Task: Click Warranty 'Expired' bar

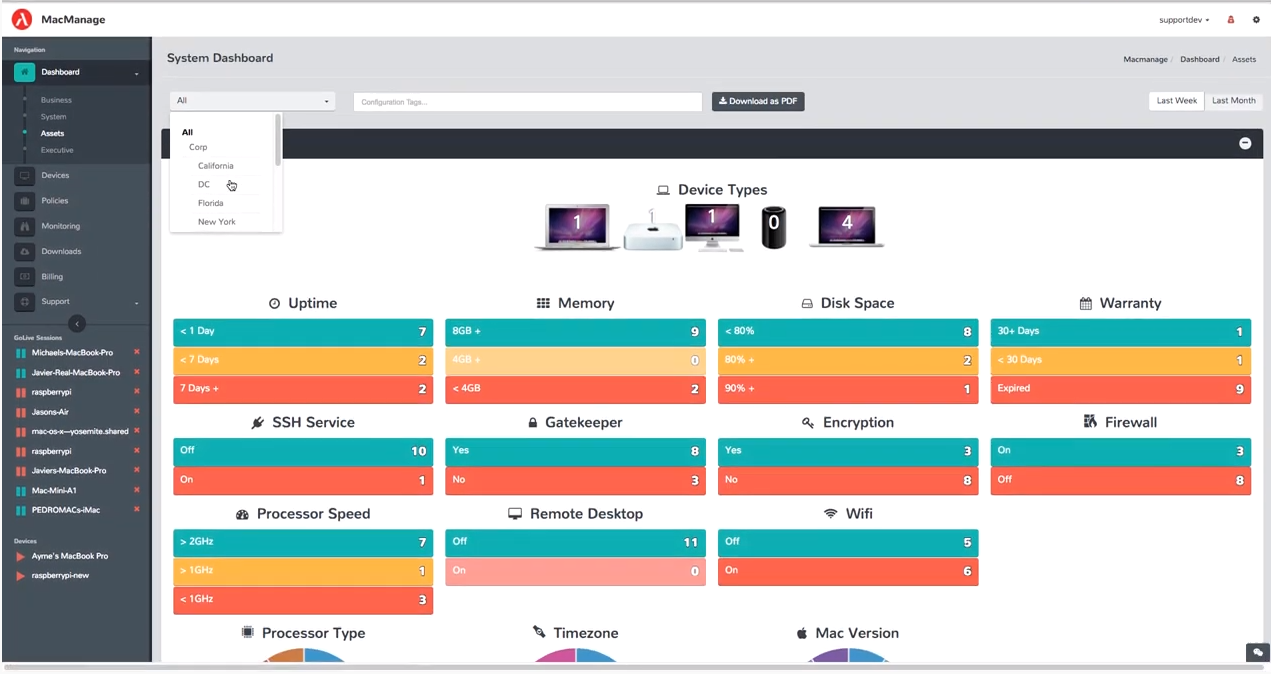Action: pyautogui.click(x=1120, y=389)
